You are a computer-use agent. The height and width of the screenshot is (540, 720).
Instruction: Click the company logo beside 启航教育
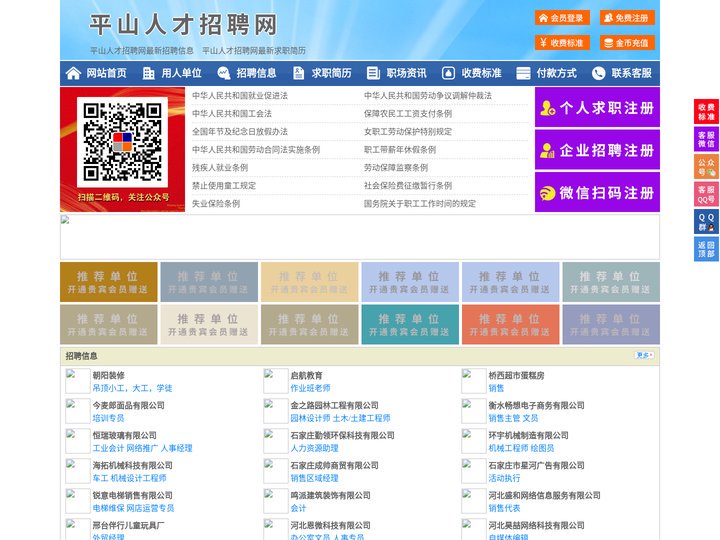pos(276,381)
